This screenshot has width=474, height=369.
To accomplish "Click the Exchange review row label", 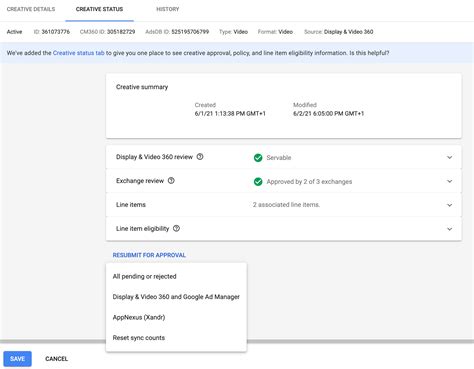I will click(140, 181).
